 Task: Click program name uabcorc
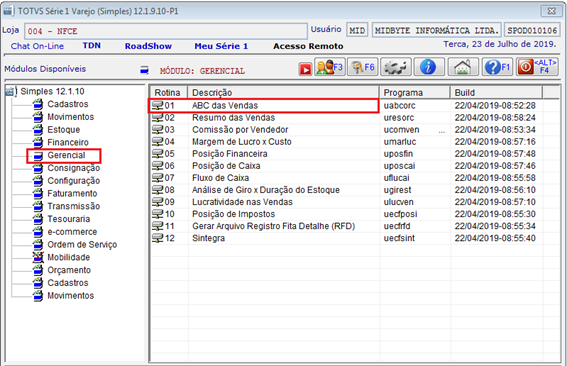pyautogui.click(x=400, y=106)
